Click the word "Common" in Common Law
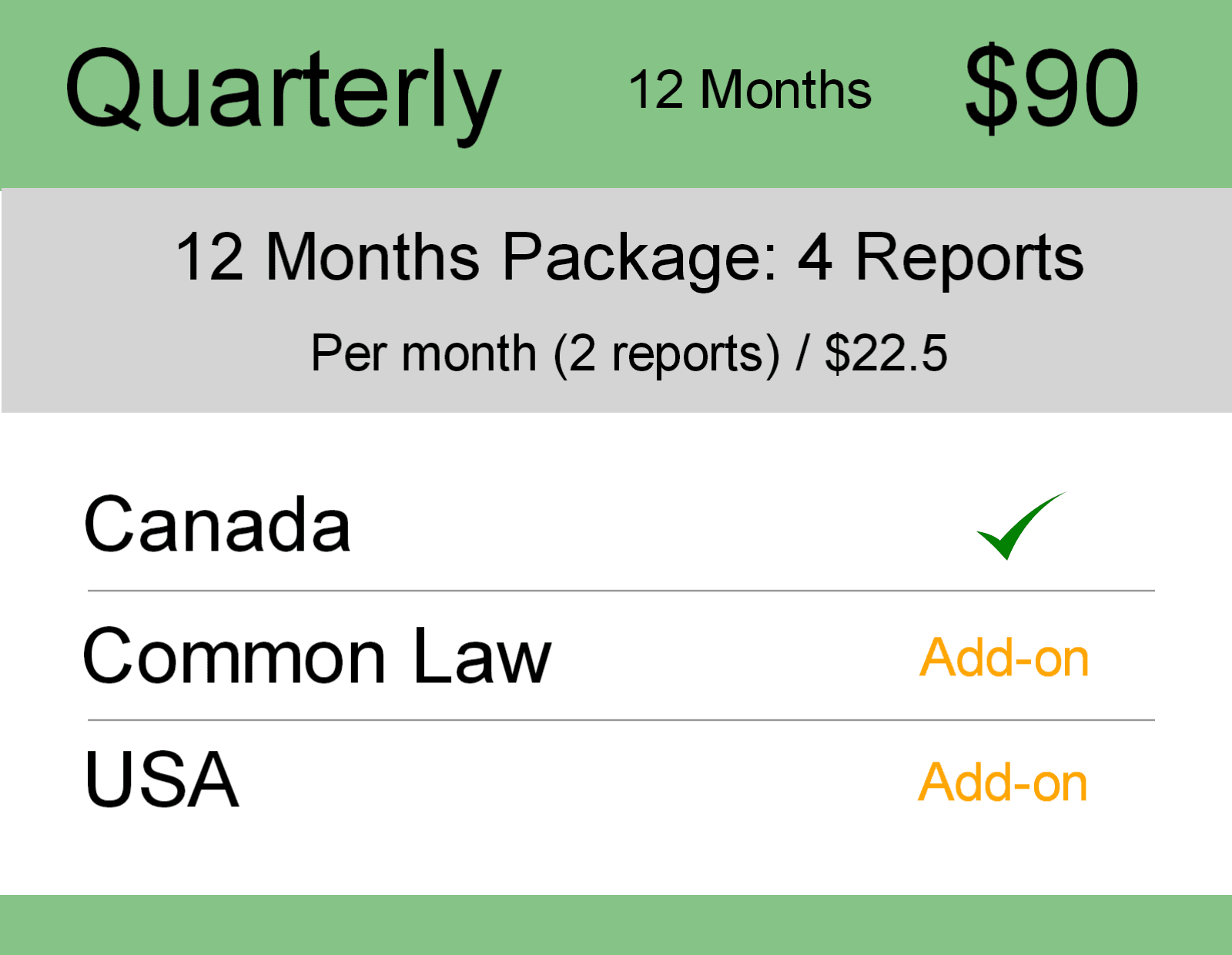The height and width of the screenshot is (955, 1232). pyautogui.click(x=234, y=658)
